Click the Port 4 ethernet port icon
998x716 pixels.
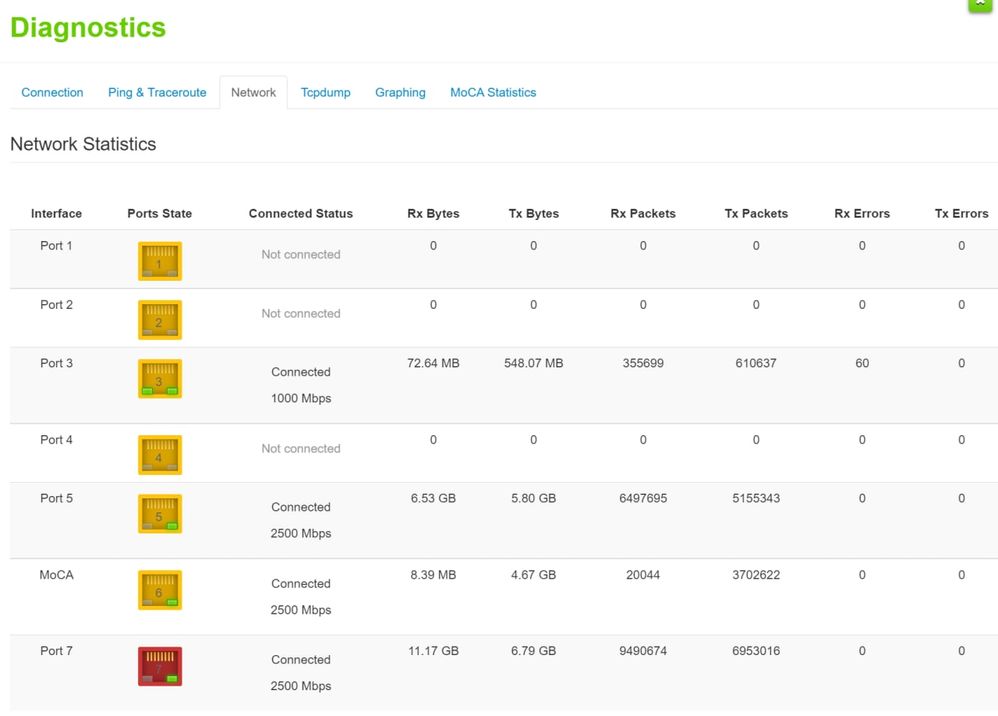[x=159, y=456]
